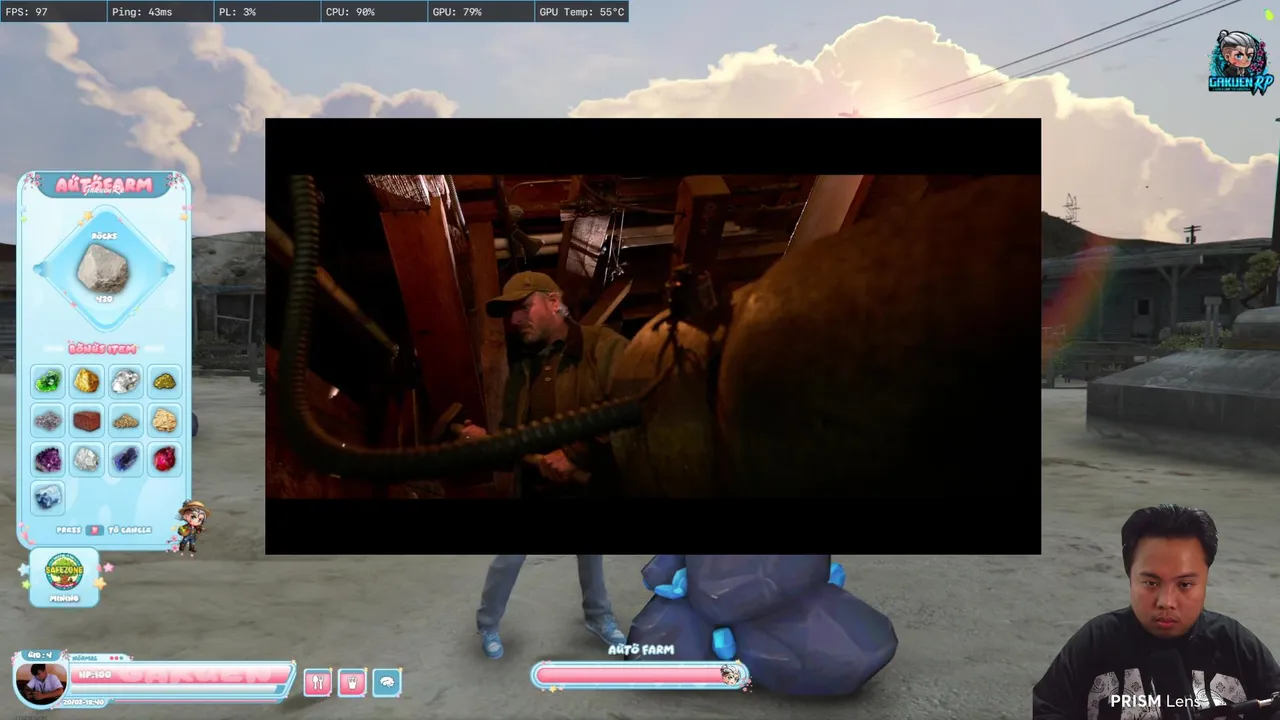Click the AutoFarm panel title

(104, 185)
